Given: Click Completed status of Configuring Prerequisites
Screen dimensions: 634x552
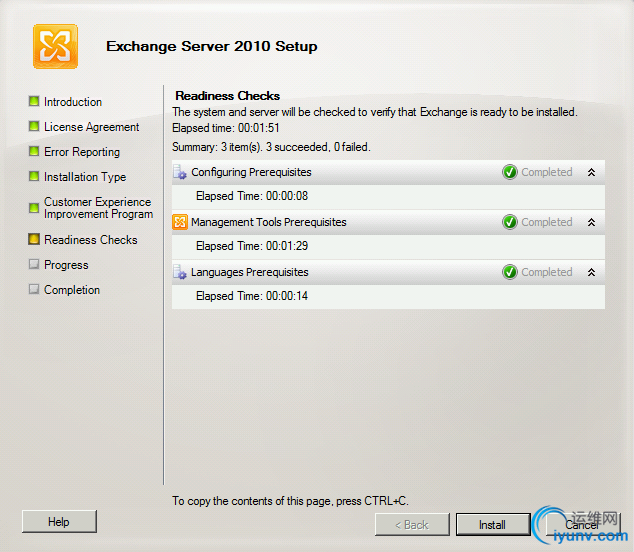Looking at the screenshot, I should coord(547,172).
